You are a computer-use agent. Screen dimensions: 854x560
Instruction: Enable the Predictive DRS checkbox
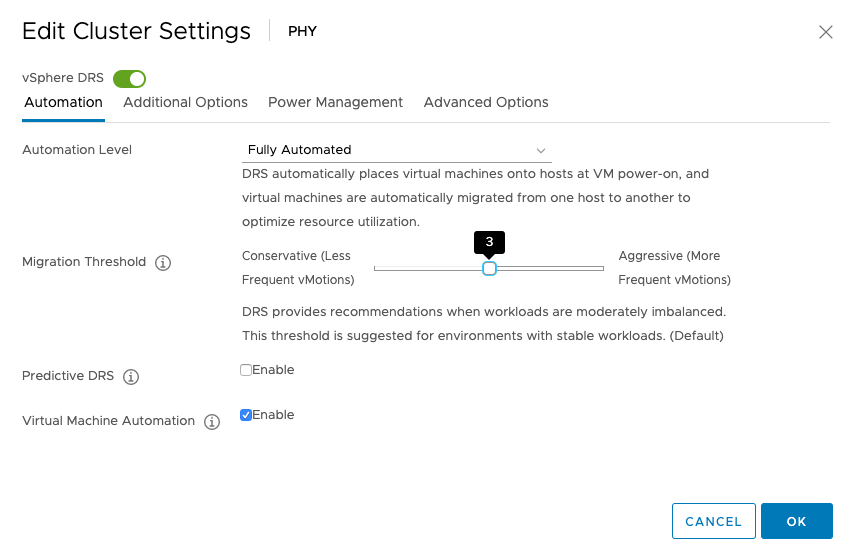click(246, 370)
